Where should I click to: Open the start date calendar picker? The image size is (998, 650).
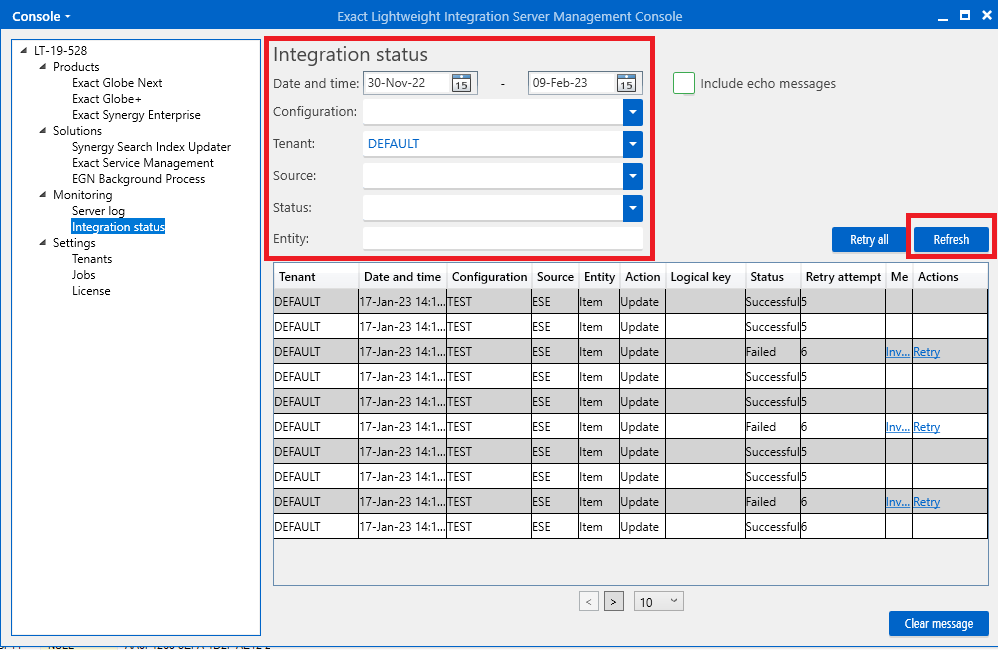(x=461, y=83)
